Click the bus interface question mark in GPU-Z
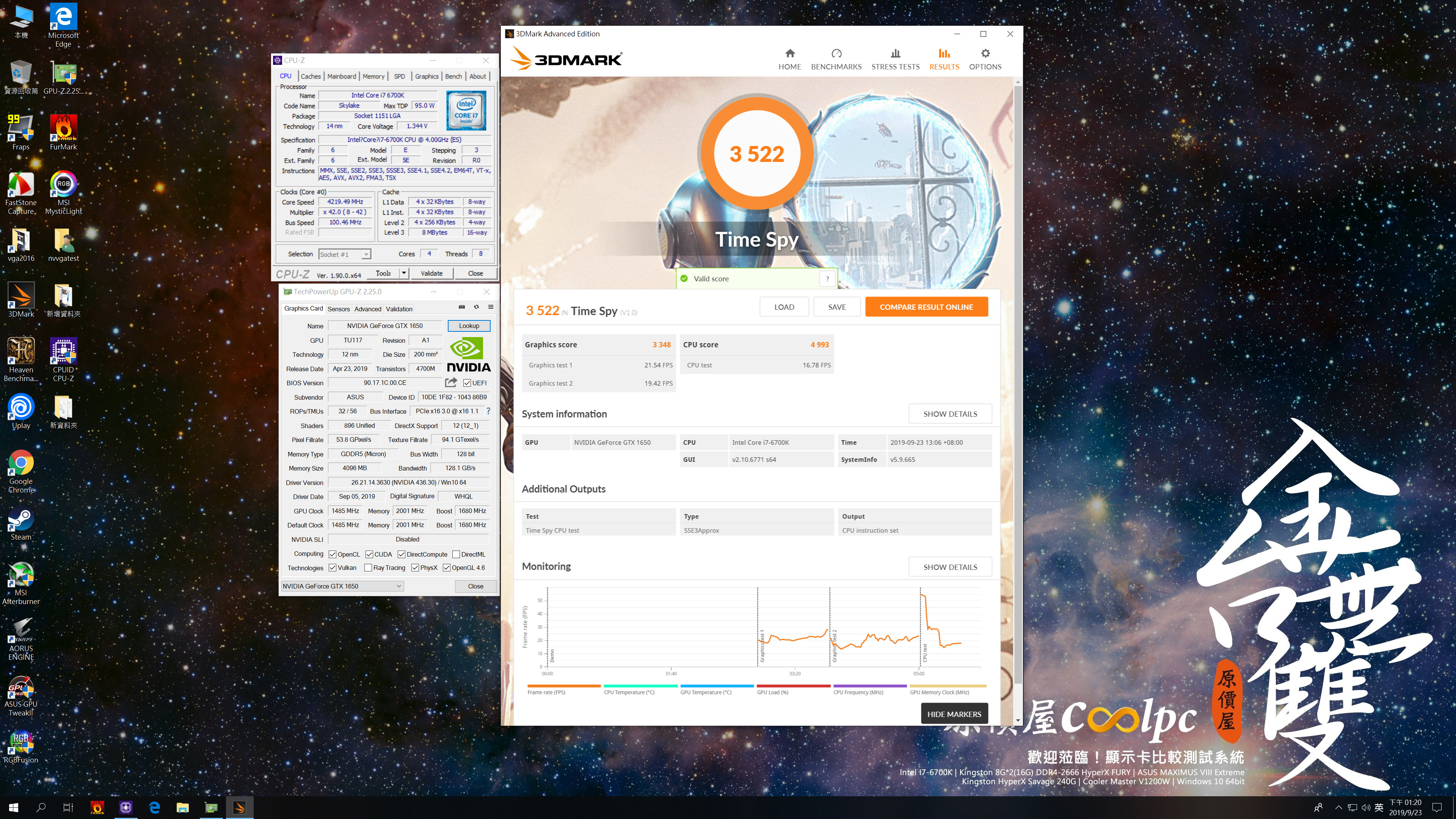Screen dimensions: 1456x819 click(488, 411)
